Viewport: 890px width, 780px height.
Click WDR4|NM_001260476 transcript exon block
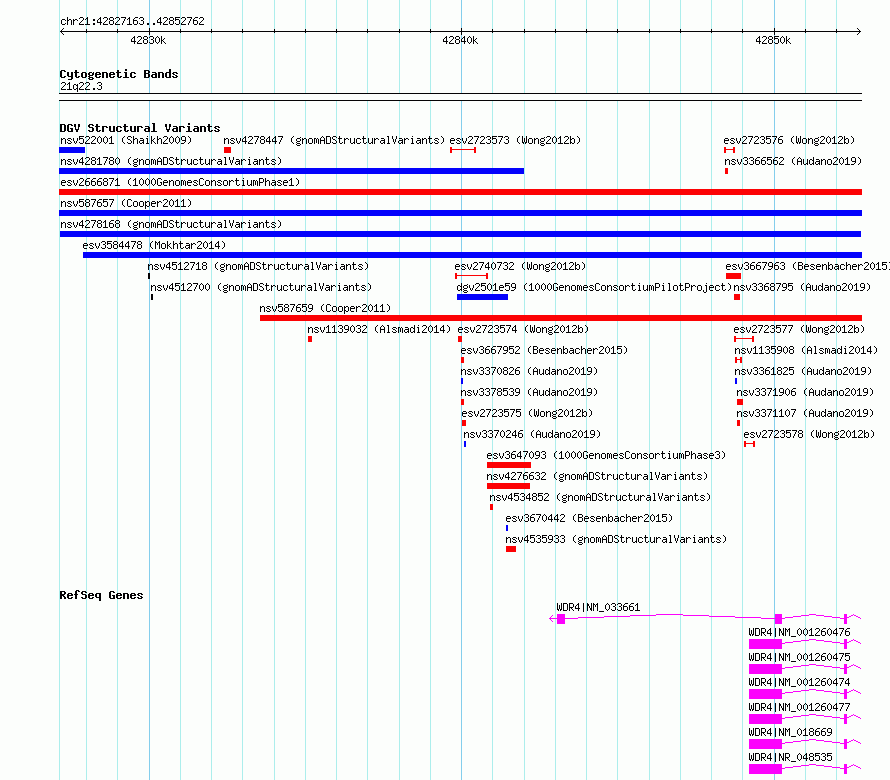point(765,644)
